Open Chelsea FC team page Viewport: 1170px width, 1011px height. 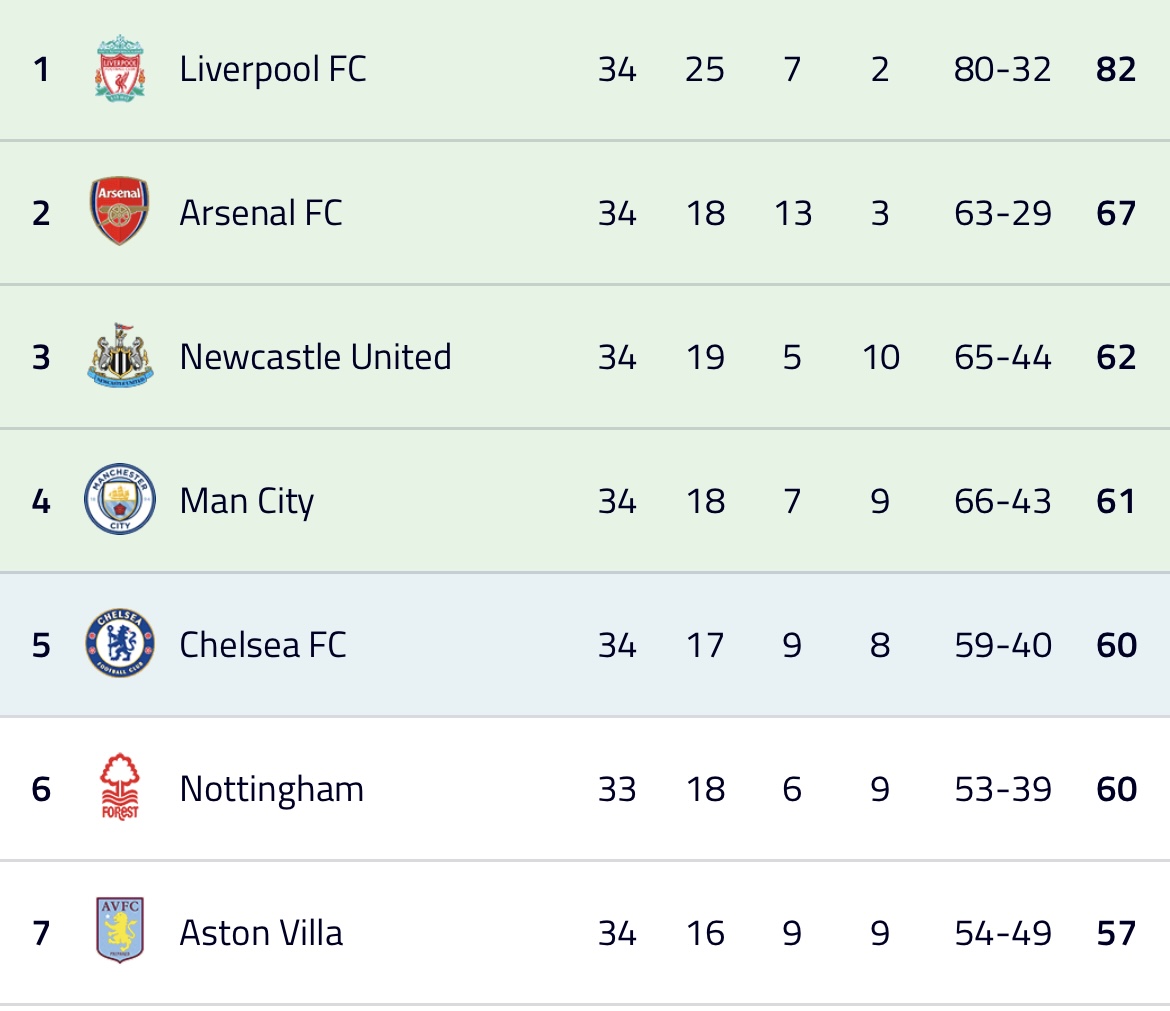pos(263,645)
